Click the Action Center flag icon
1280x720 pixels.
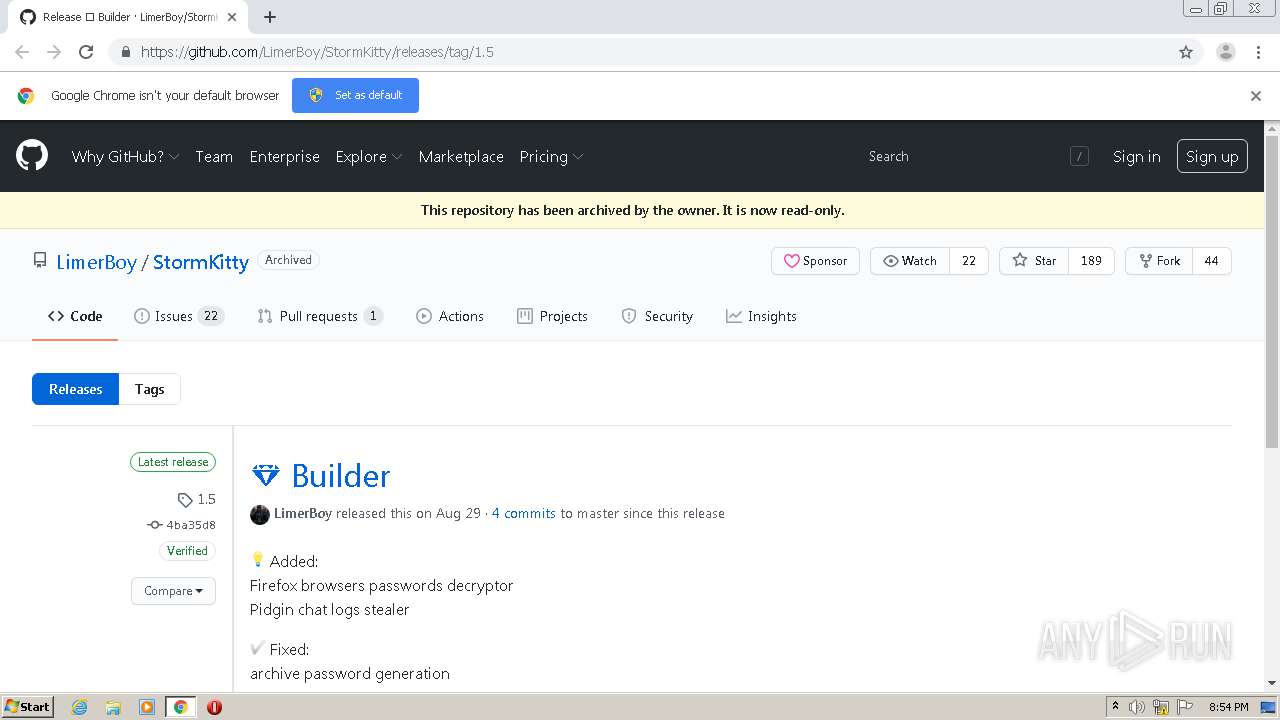coord(1186,707)
